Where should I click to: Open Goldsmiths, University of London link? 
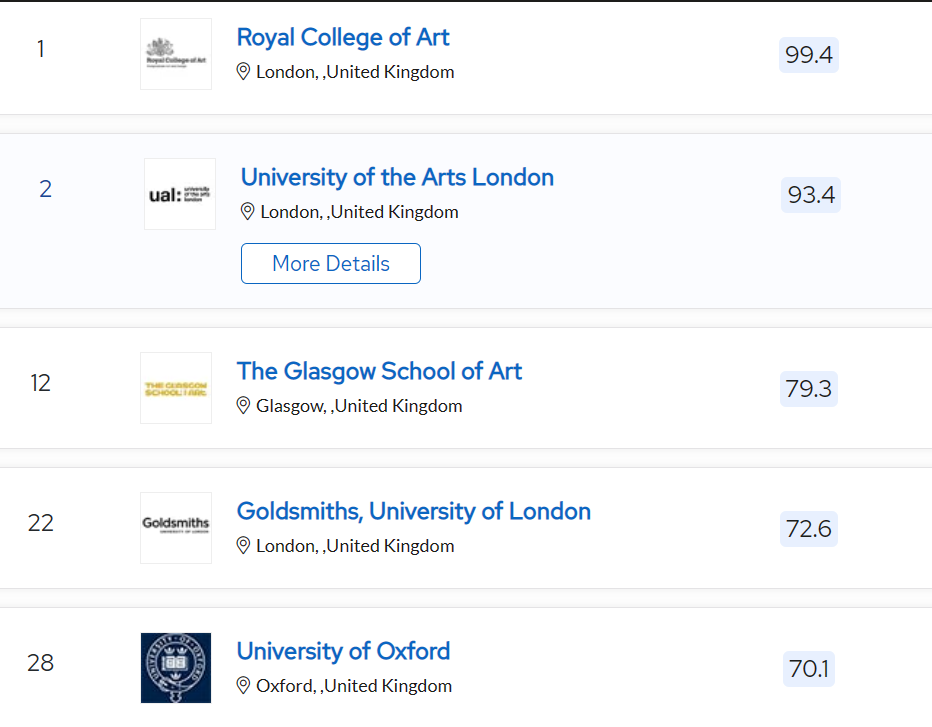(414, 511)
